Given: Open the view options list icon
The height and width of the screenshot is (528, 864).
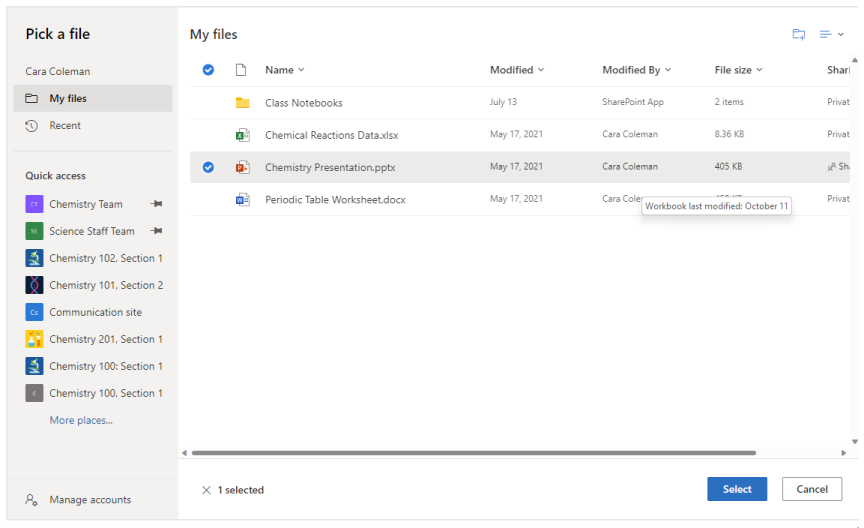Looking at the screenshot, I should click(825, 34).
